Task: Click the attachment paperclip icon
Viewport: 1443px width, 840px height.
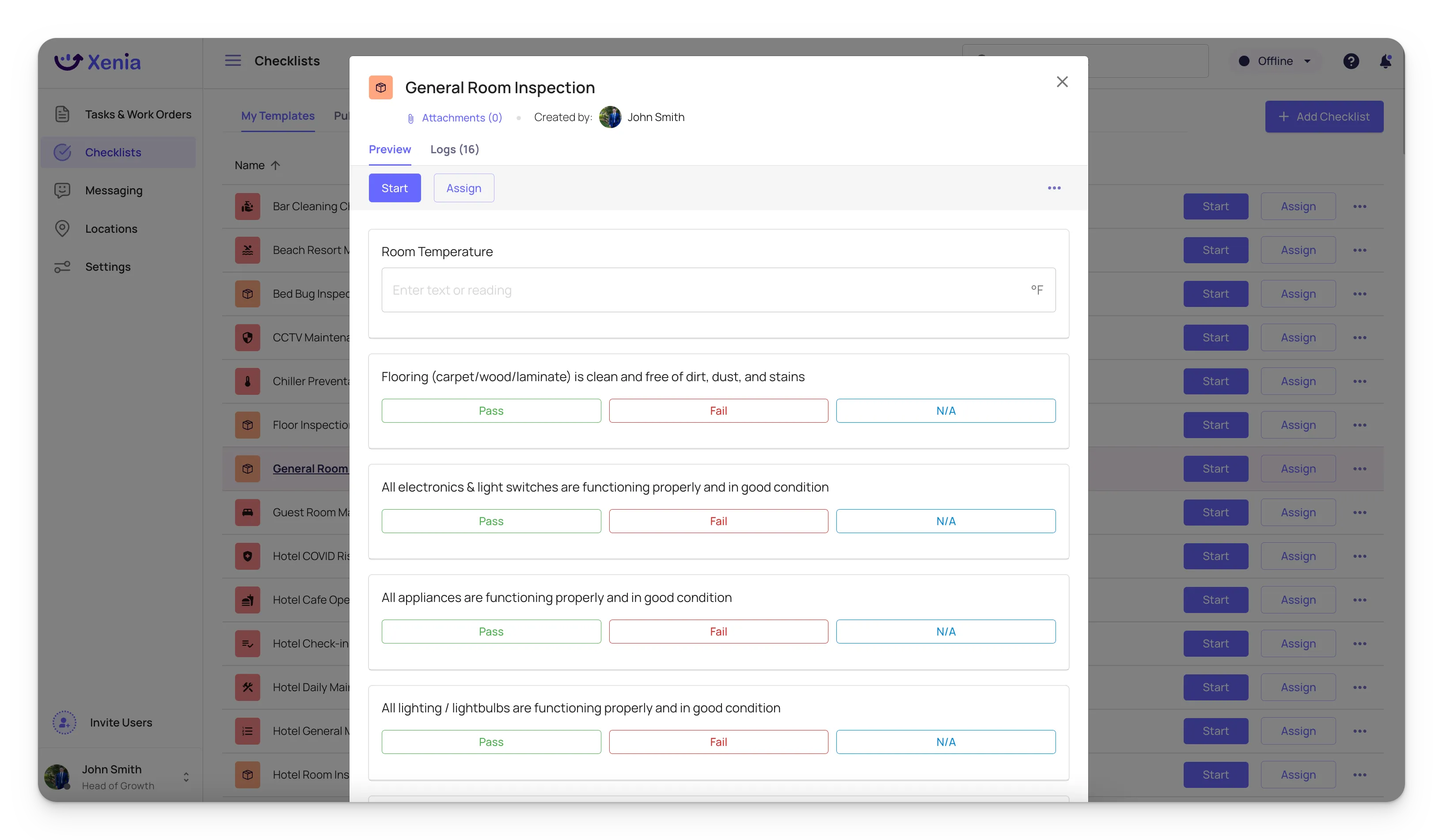Action: pos(411,118)
